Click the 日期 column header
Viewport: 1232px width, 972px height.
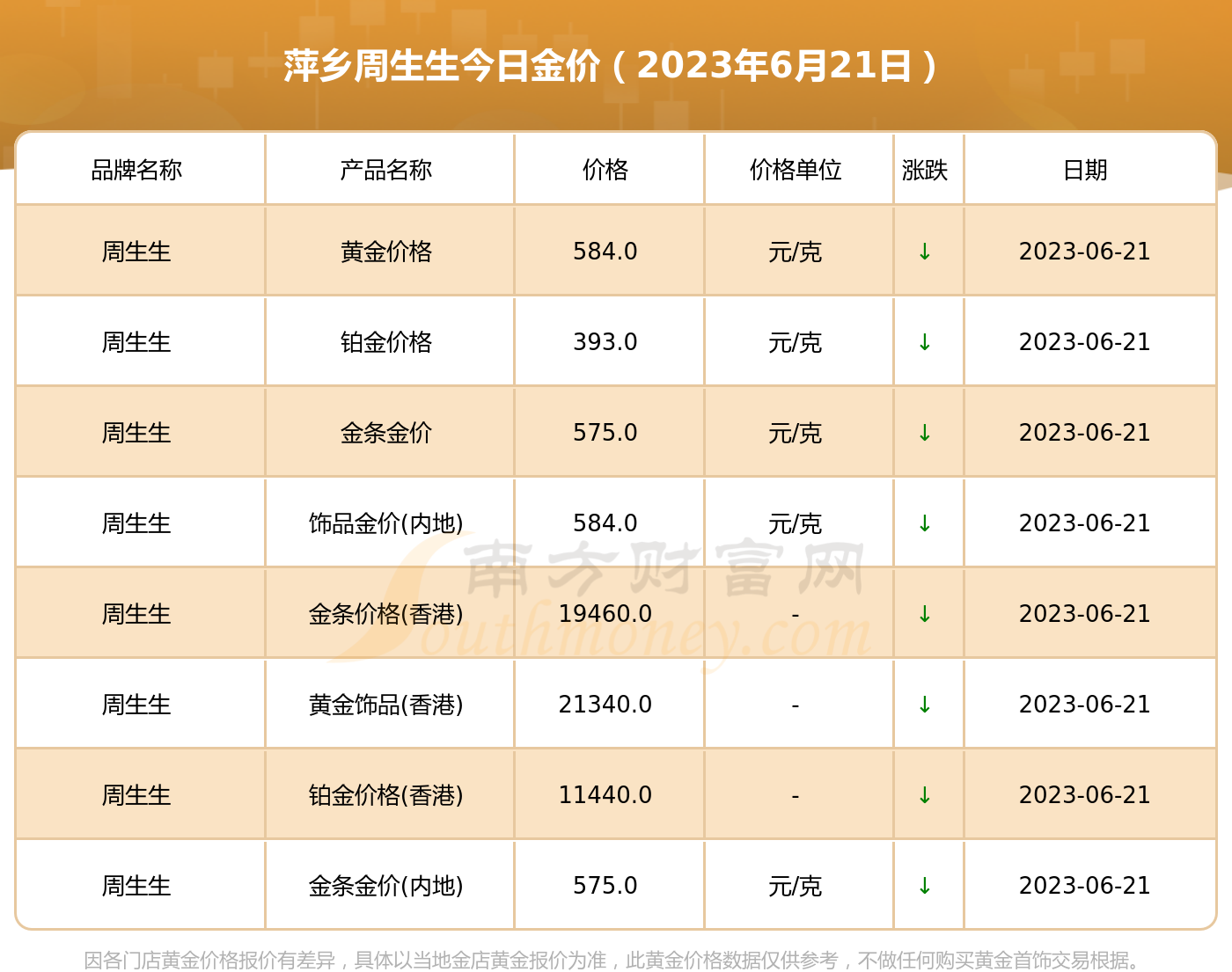(x=1085, y=170)
